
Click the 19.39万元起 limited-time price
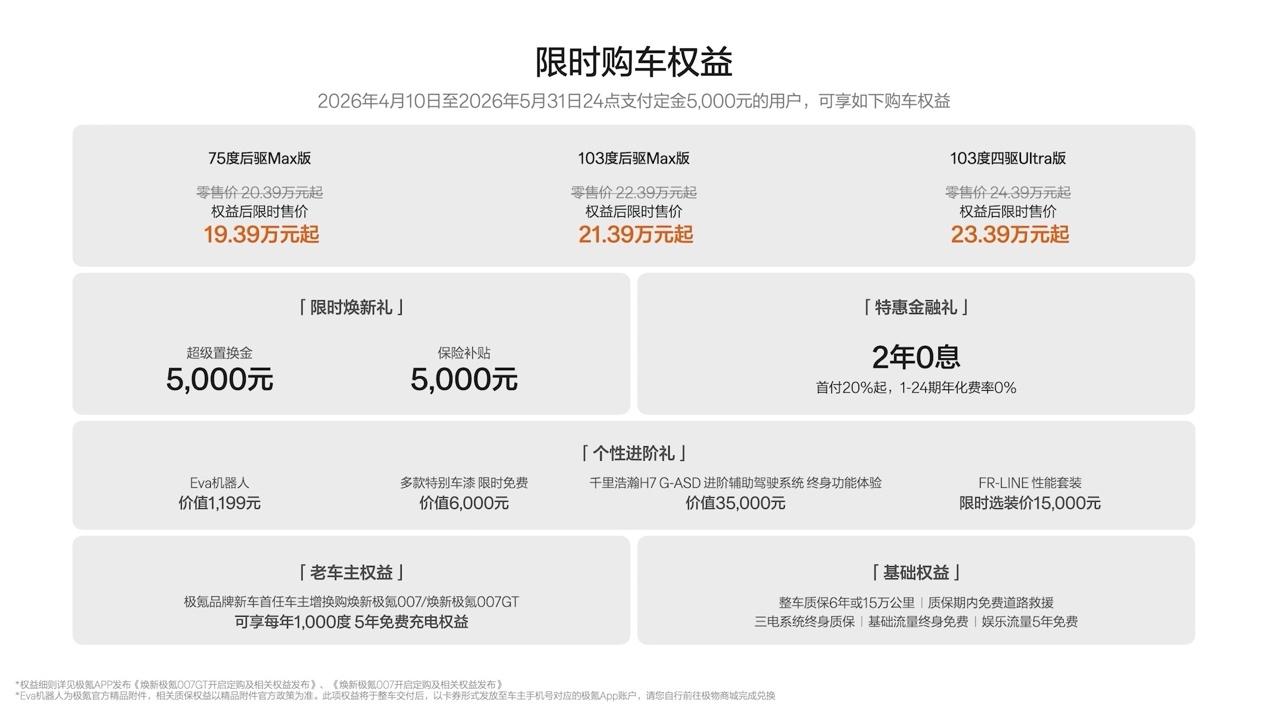[x=261, y=235]
